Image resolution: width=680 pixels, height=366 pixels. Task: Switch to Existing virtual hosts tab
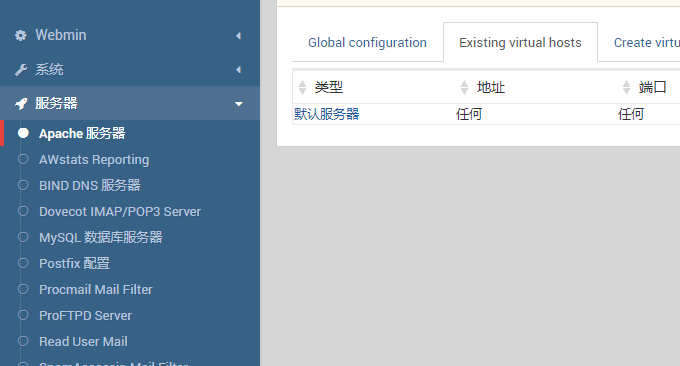(x=520, y=42)
